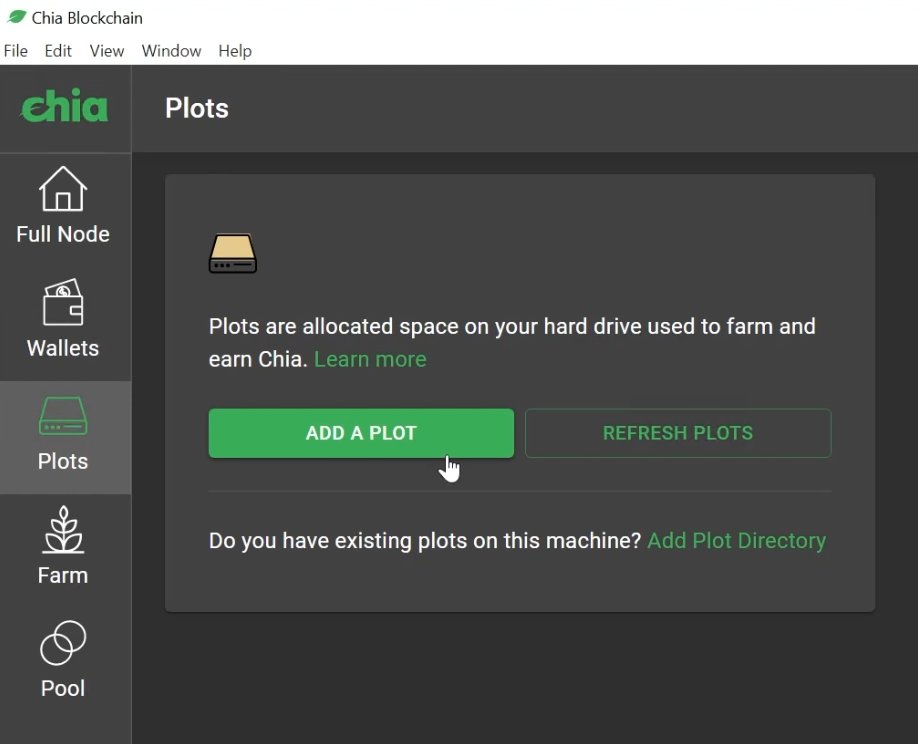Click the Plots page heading
The image size is (918, 744).
[197, 108]
